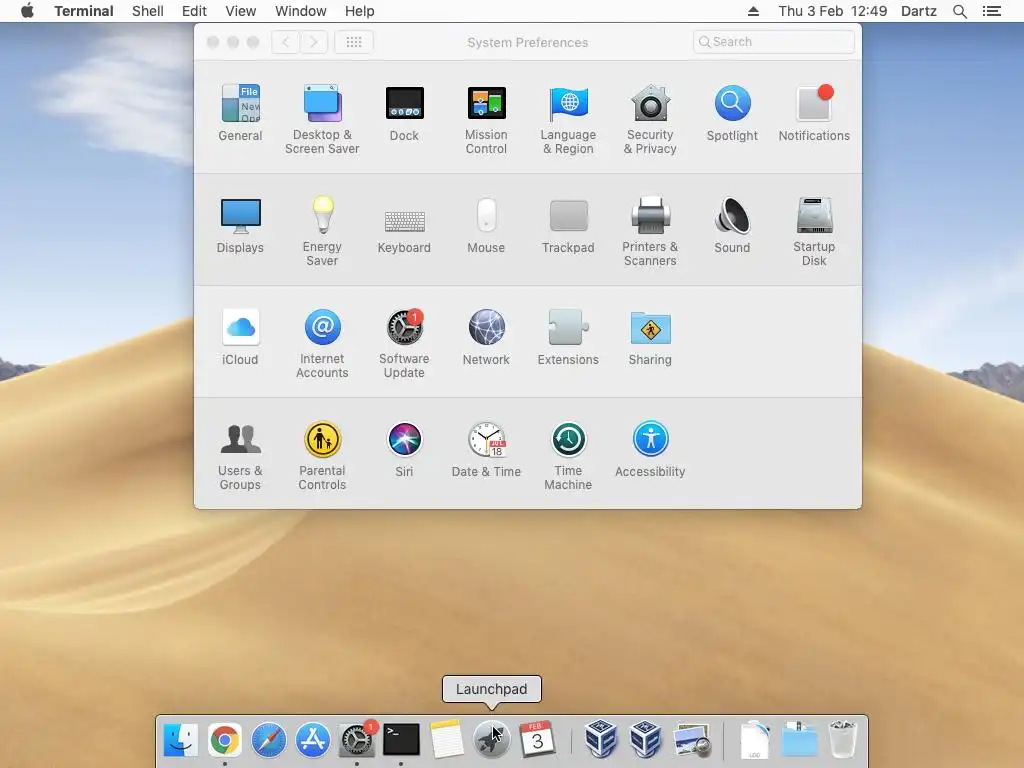Open Preview app icon in Dock
The image size is (1024, 768).
click(x=692, y=739)
